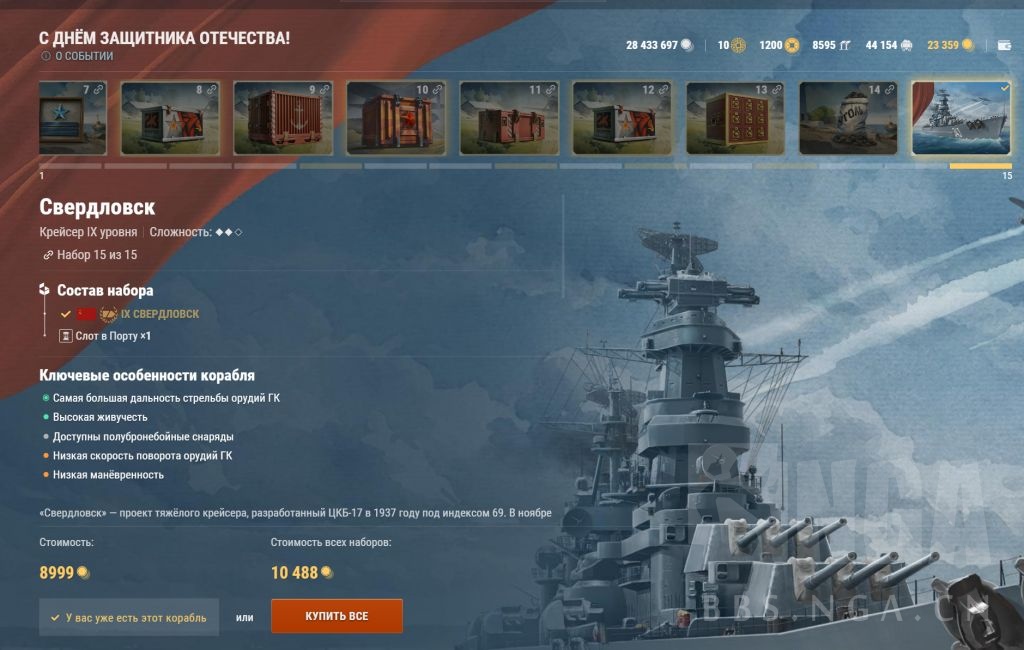Select bundle 12 container thumbnail
The width and height of the screenshot is (1024, 650).
(622, 118)
